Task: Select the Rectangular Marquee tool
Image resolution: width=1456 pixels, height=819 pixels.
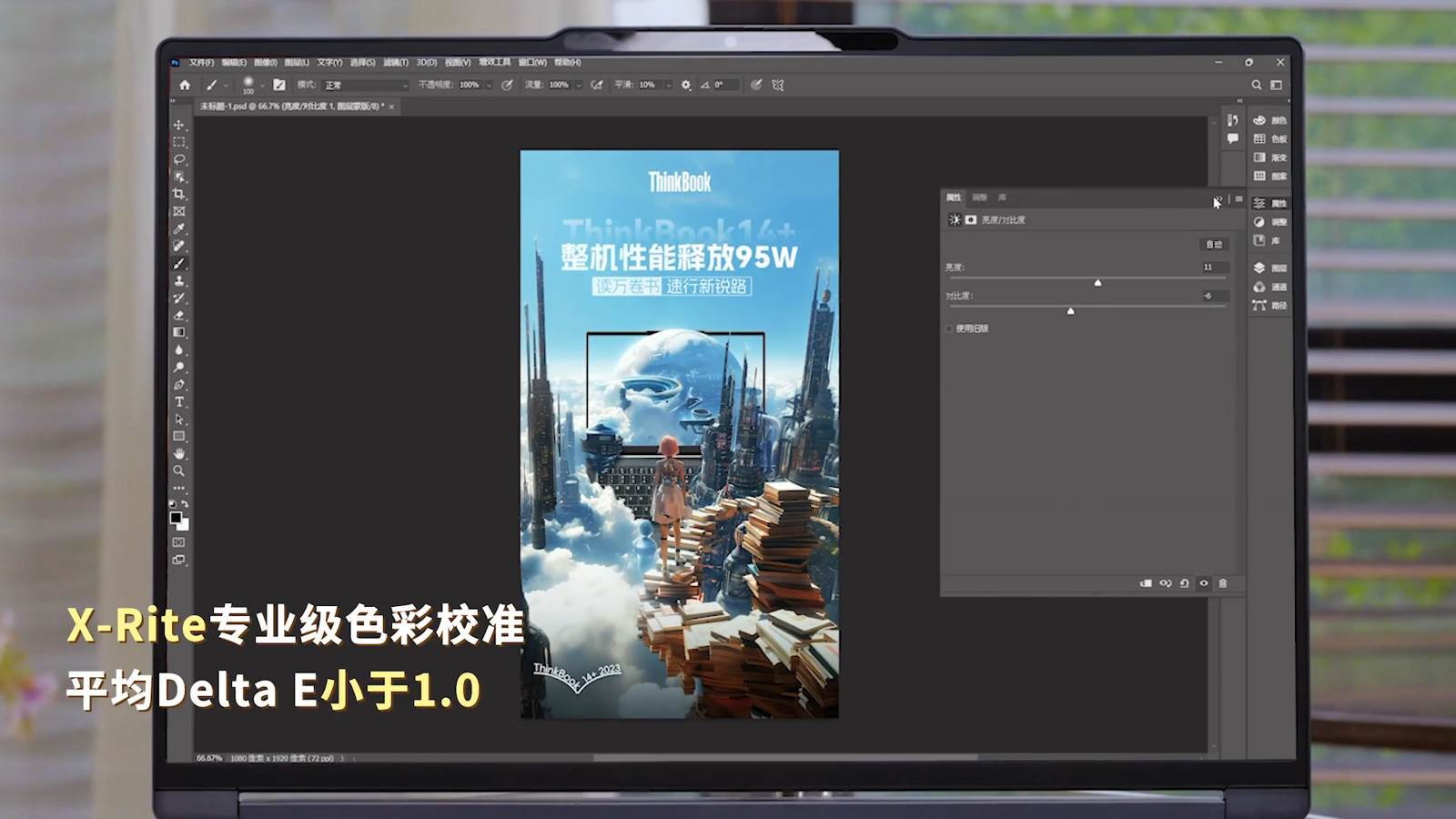Action: pyautogui.click(x=179, y=142)
